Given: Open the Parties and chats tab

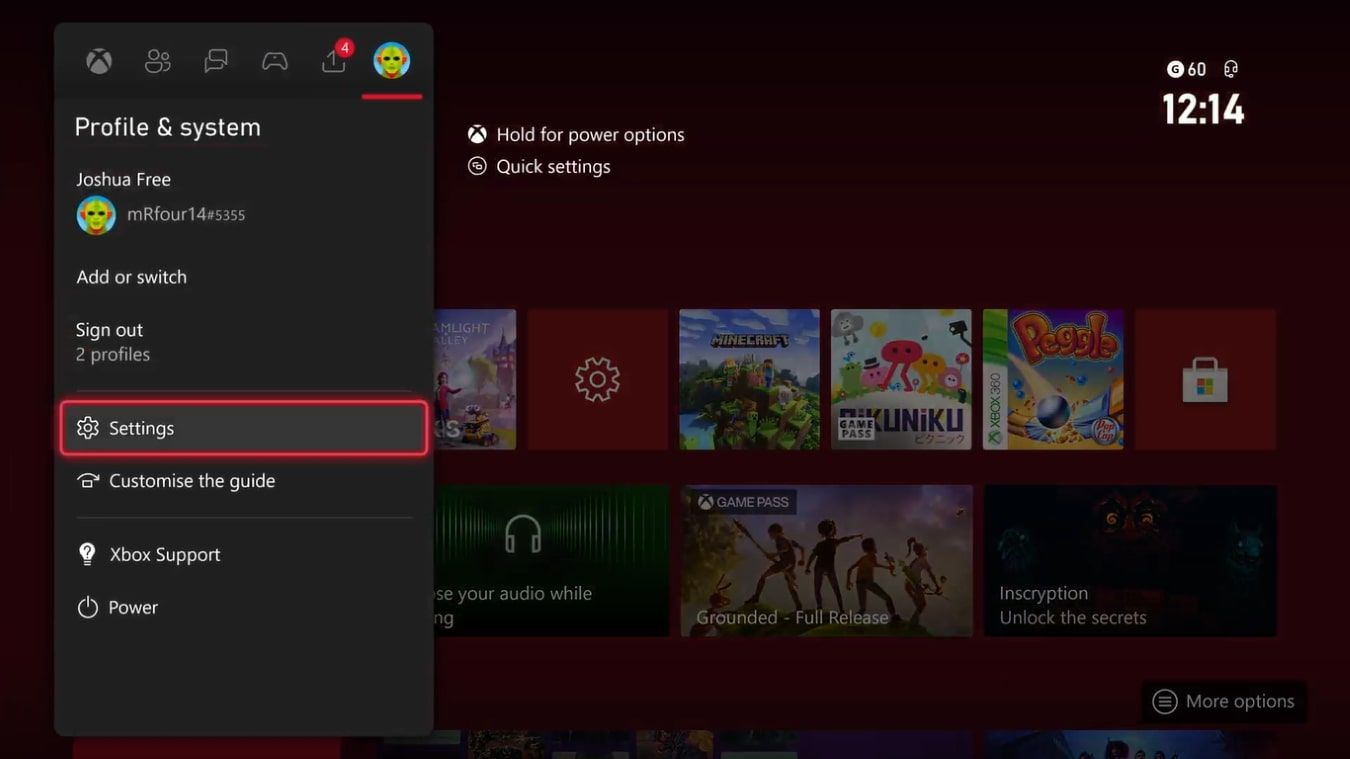Looking at the screenshot, I should pos(216,62).
